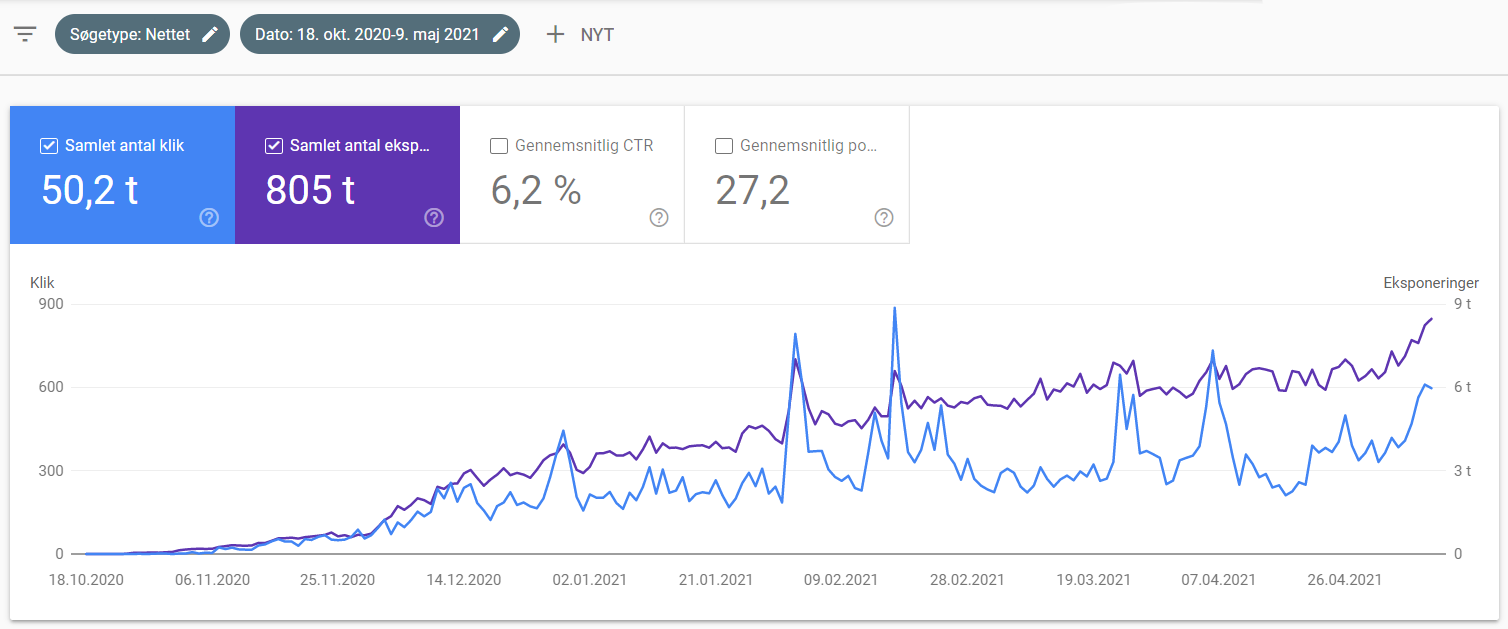Open help icon on Samlet antal klik card
The width and height of the screenshot is (1508, 629).
209,217
